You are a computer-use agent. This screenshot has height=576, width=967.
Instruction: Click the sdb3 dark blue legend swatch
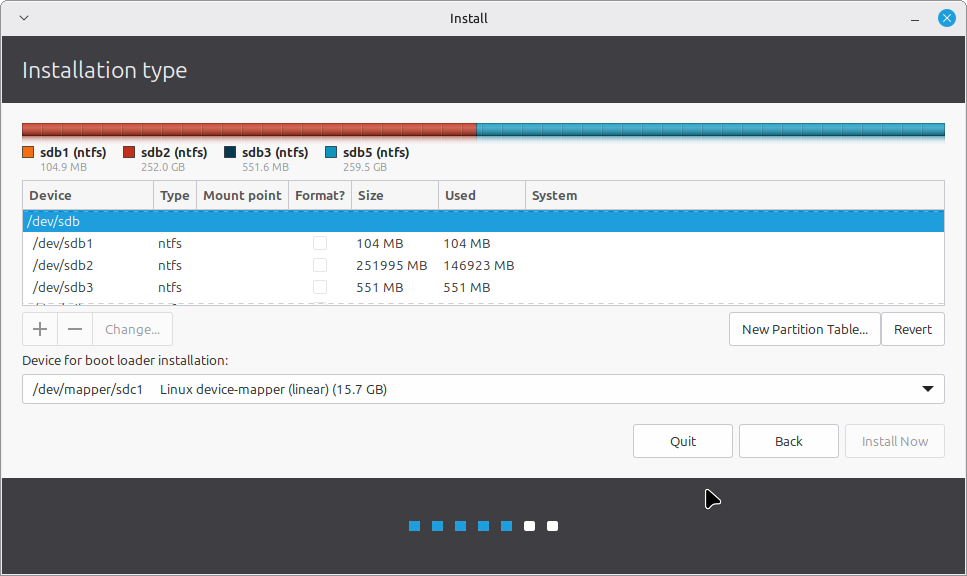point(230,152)
